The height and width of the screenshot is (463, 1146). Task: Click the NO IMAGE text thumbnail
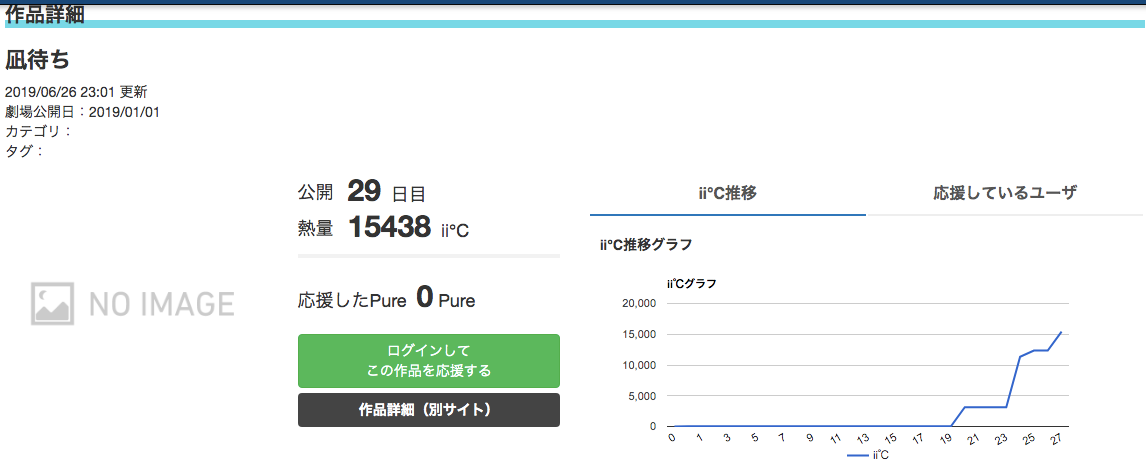point(162,304)
